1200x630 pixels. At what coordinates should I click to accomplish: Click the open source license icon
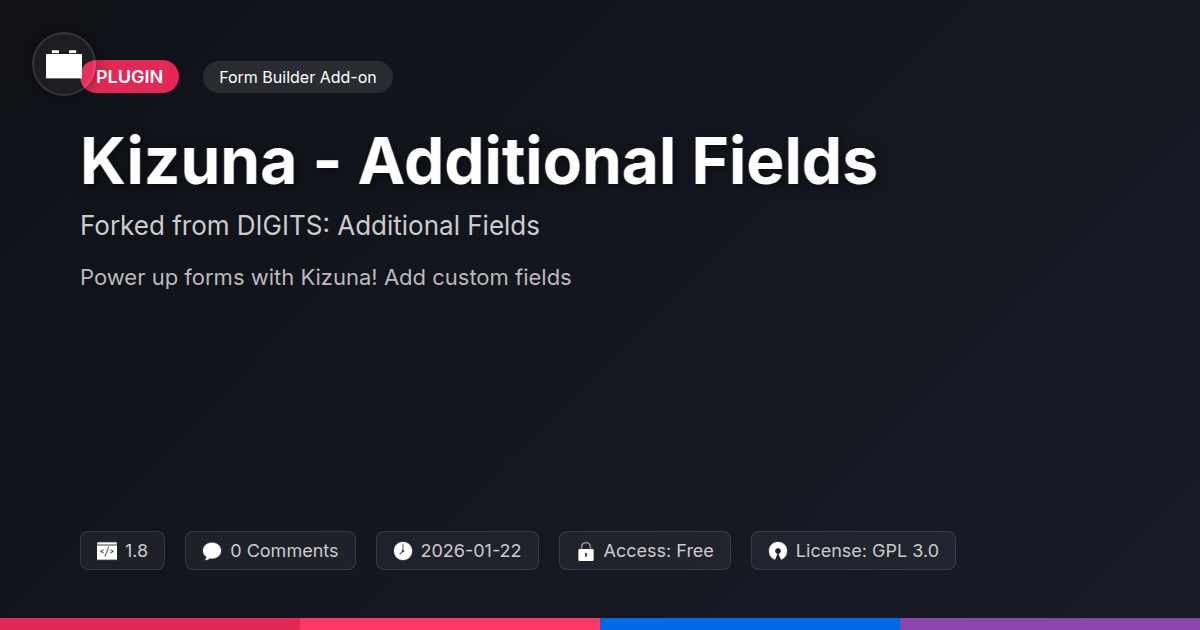coord(778,551)
